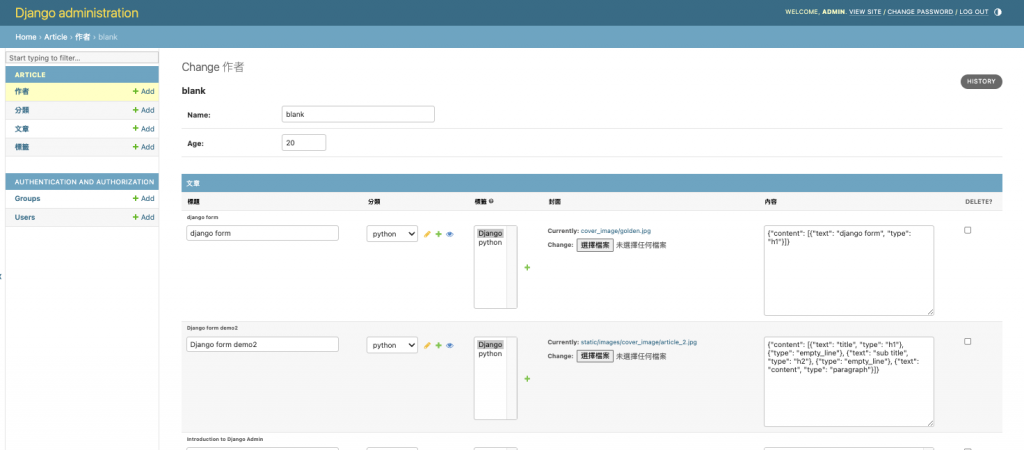Screen dimensions: 1024x450
Task: Go to 作者 in the breadcrumb
Action: click(x=83, y=37)
